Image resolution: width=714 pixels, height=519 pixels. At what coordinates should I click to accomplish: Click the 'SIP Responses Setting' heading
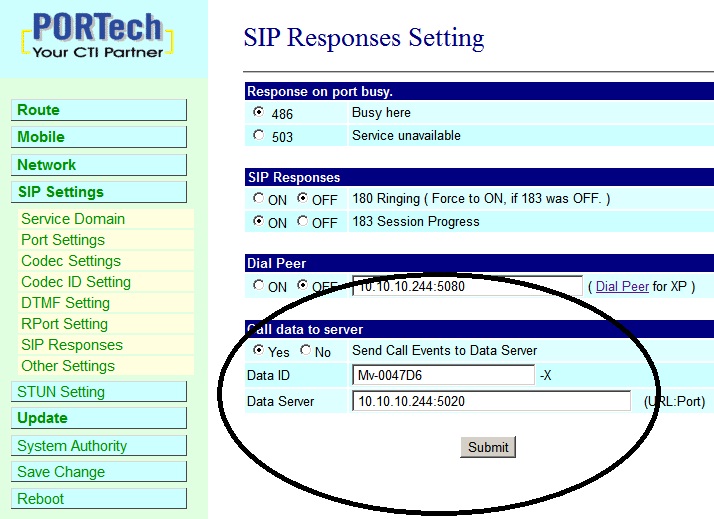tap(364, 38)
